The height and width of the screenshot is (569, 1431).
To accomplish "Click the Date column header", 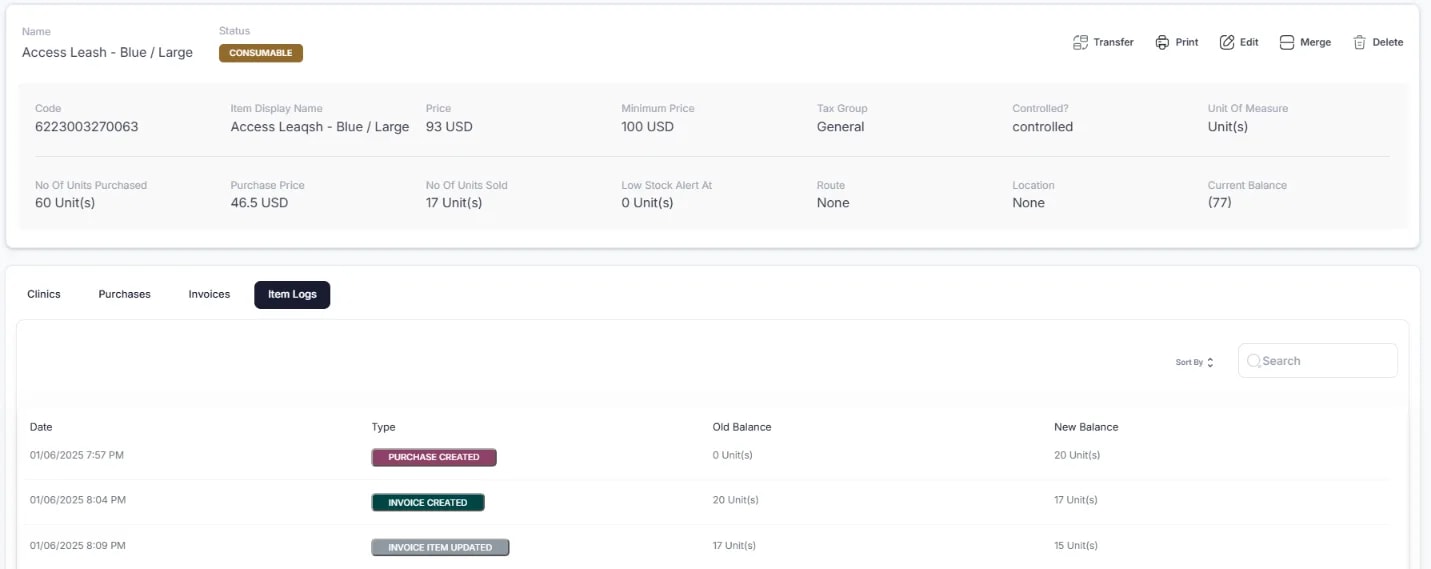I will pos(41,427).
